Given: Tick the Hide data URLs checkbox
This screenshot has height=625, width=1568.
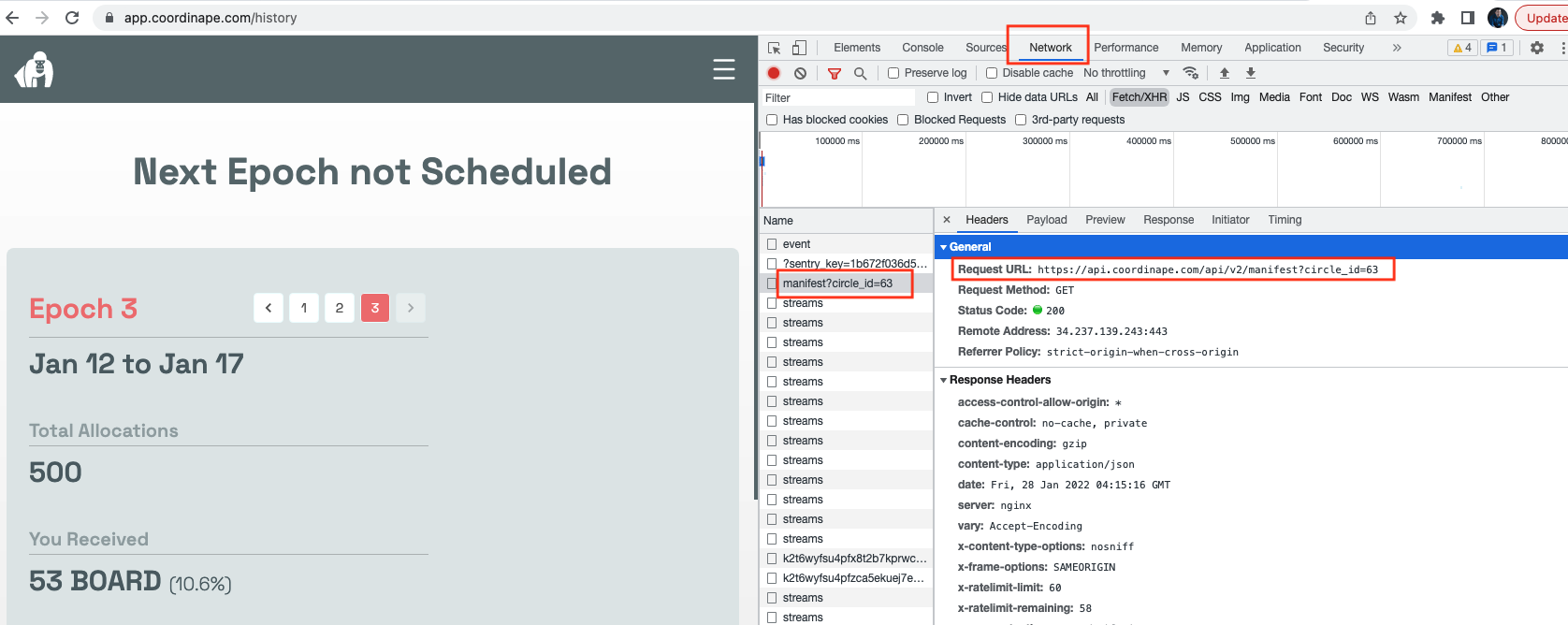Looking at the screenshot, I should tap(987, 97).
